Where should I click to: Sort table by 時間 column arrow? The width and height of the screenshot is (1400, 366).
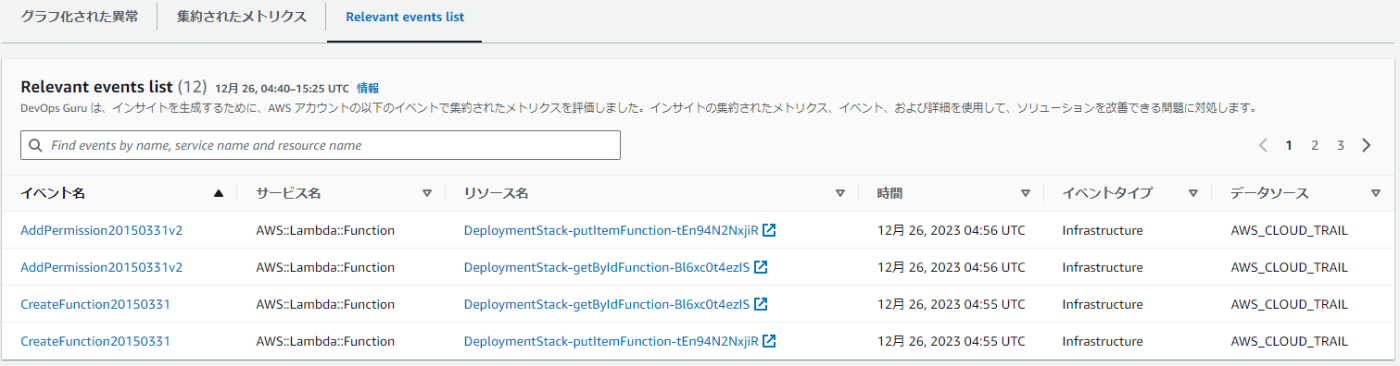(1025, 194)
